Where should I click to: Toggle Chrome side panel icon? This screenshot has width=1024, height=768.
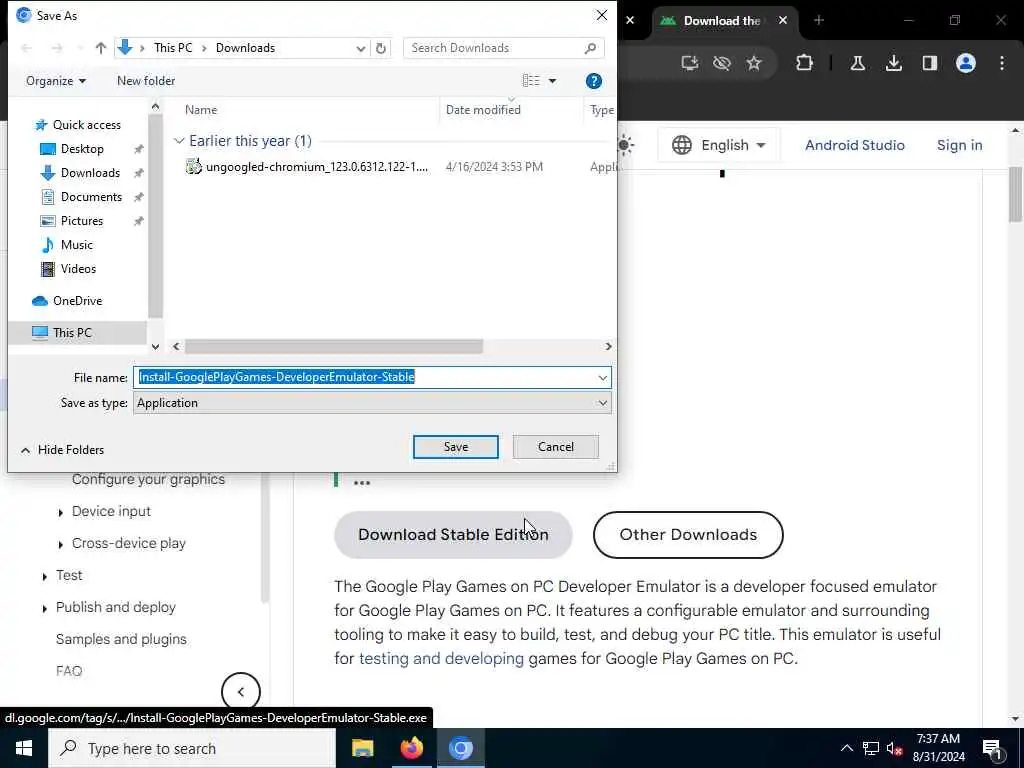(929, 63)
